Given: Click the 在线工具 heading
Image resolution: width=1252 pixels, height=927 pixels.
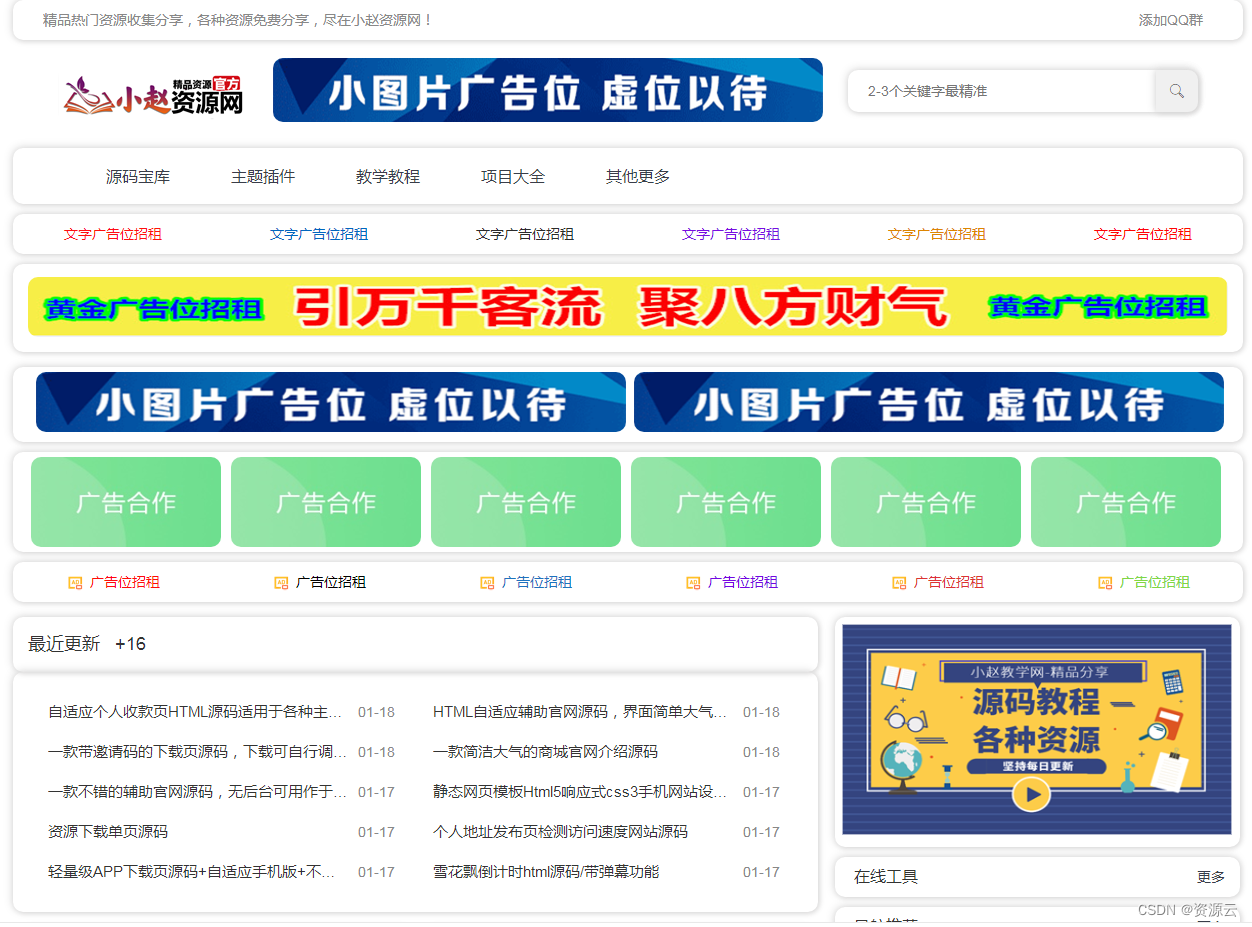Looking at the screenshot, I should [x=886, y=877].
